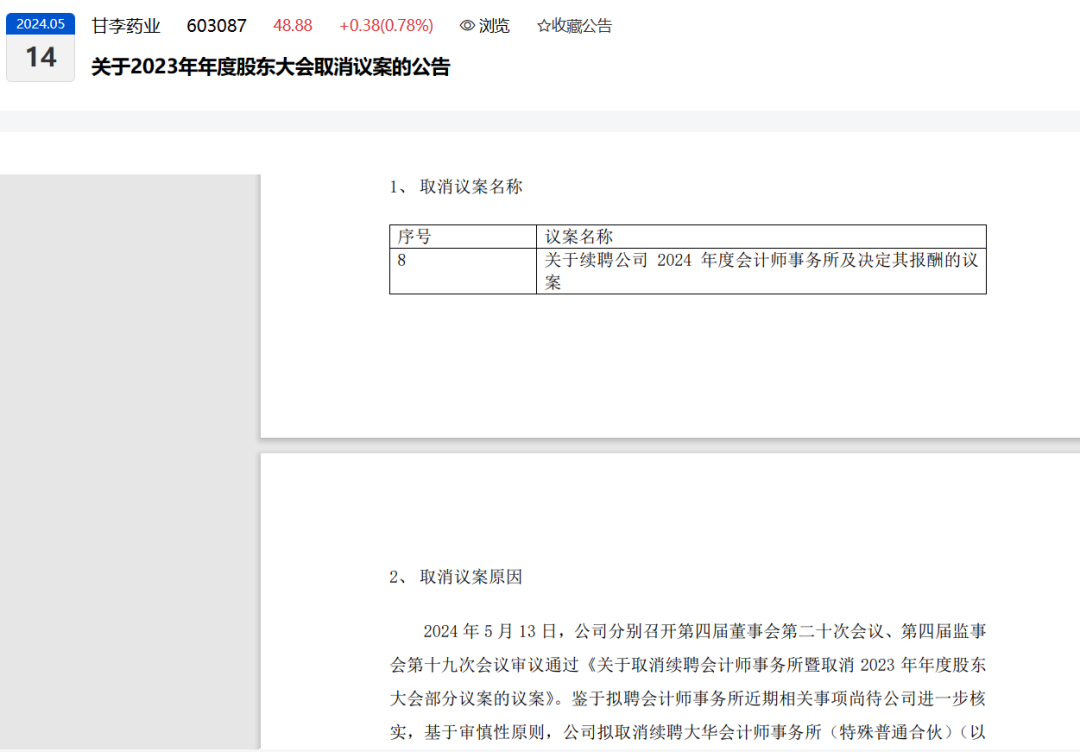Click line starting 会第十九次会议审议通过
Image resolution: width=1080 pixels, height=752 pixels.
click(688, 665)
